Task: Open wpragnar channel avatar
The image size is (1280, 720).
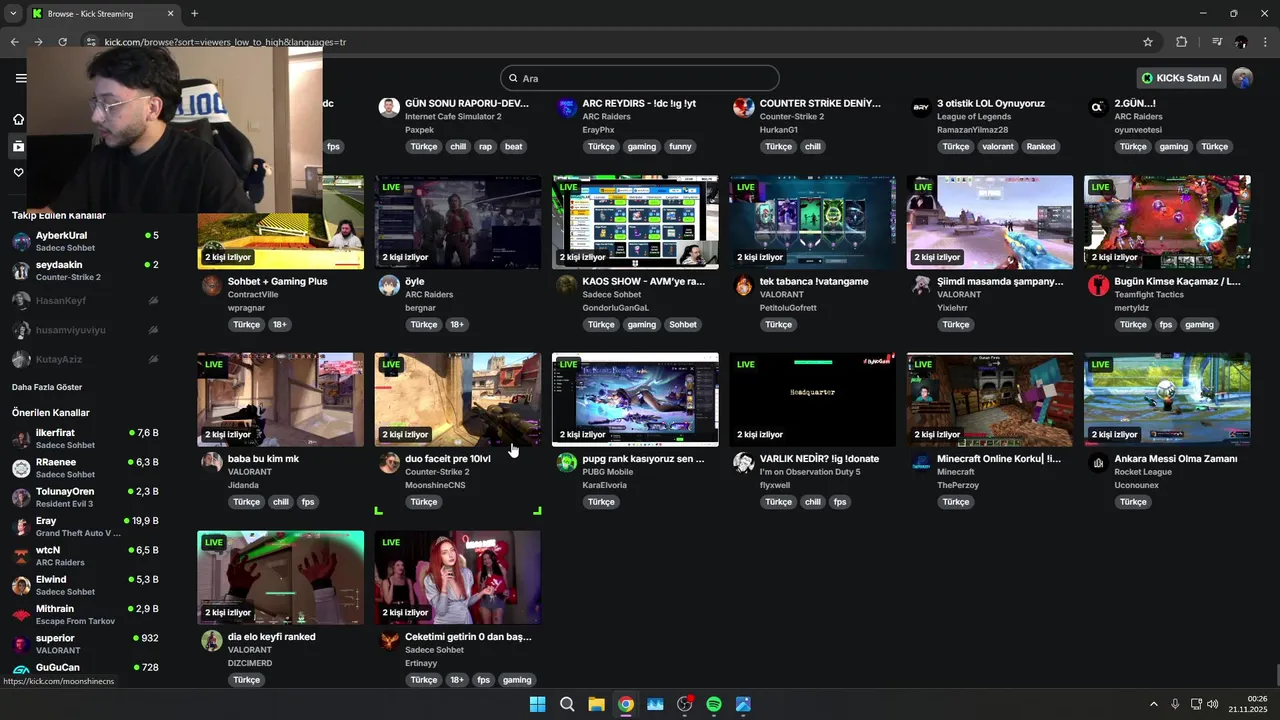Action: (212, 286)
